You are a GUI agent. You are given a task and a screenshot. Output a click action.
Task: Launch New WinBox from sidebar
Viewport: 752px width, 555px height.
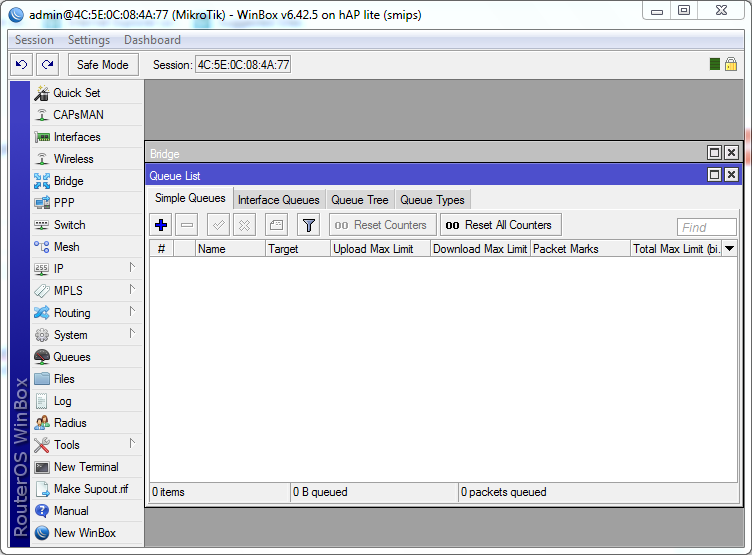pos(87,533)
